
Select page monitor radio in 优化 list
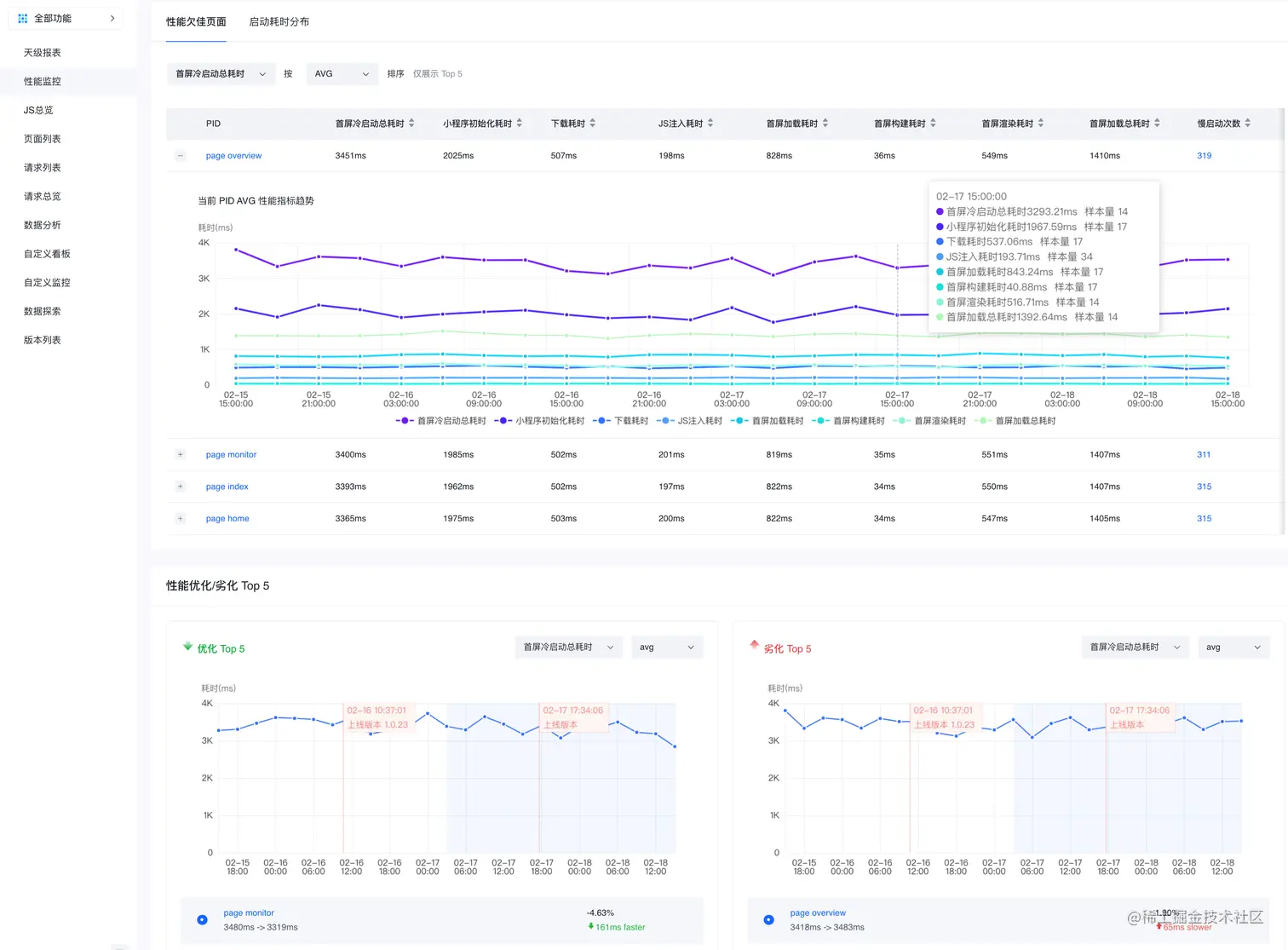click(202, 919)
